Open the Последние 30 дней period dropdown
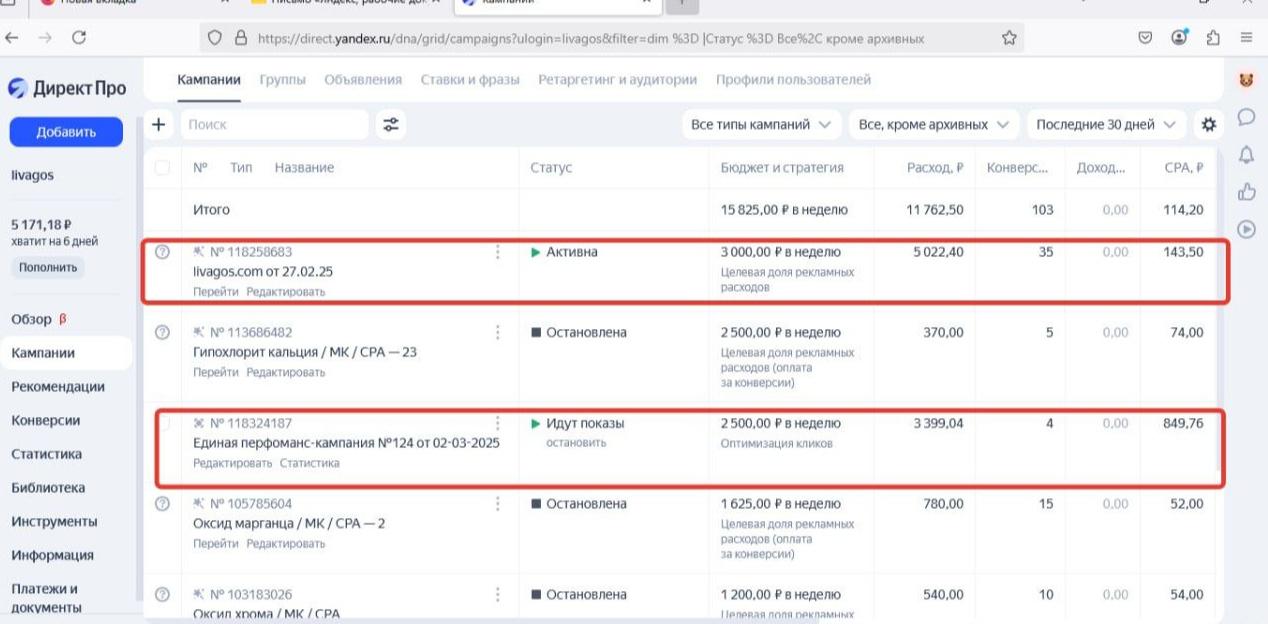The width and height of the screenshot is (1268, 624). tap(1106, 125)
